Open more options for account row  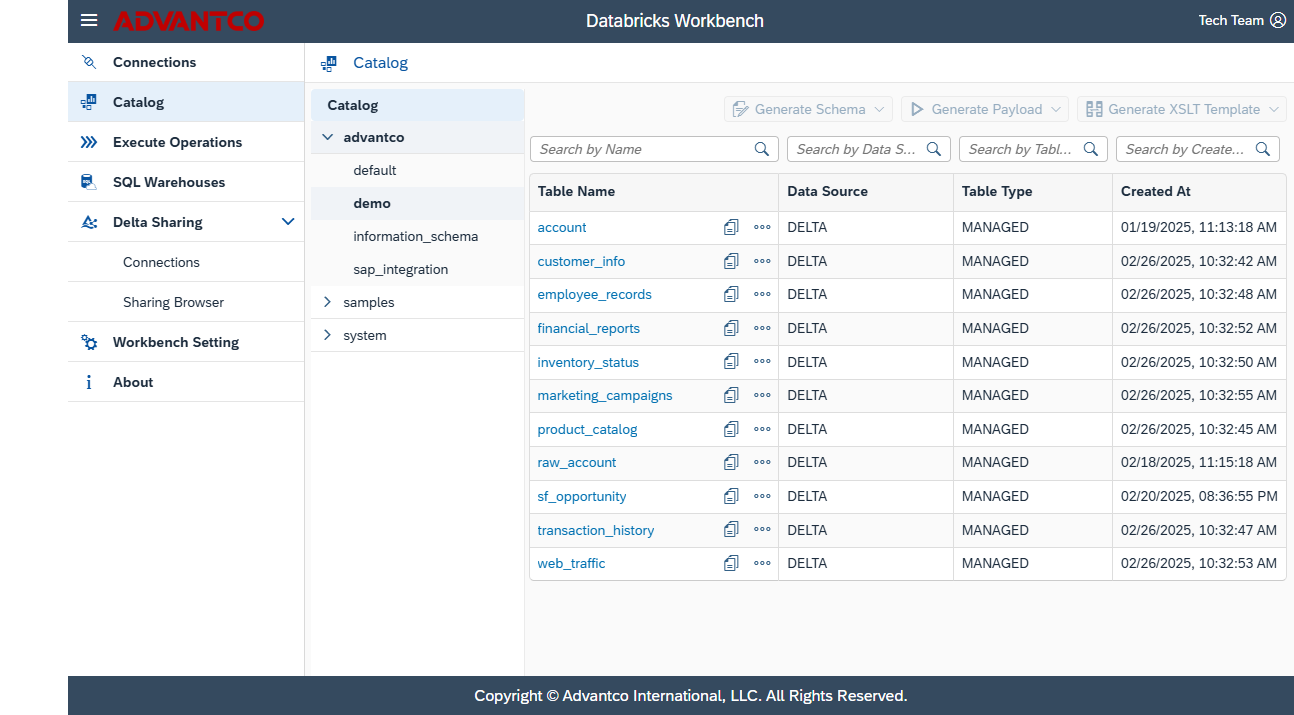pos(762,228)
